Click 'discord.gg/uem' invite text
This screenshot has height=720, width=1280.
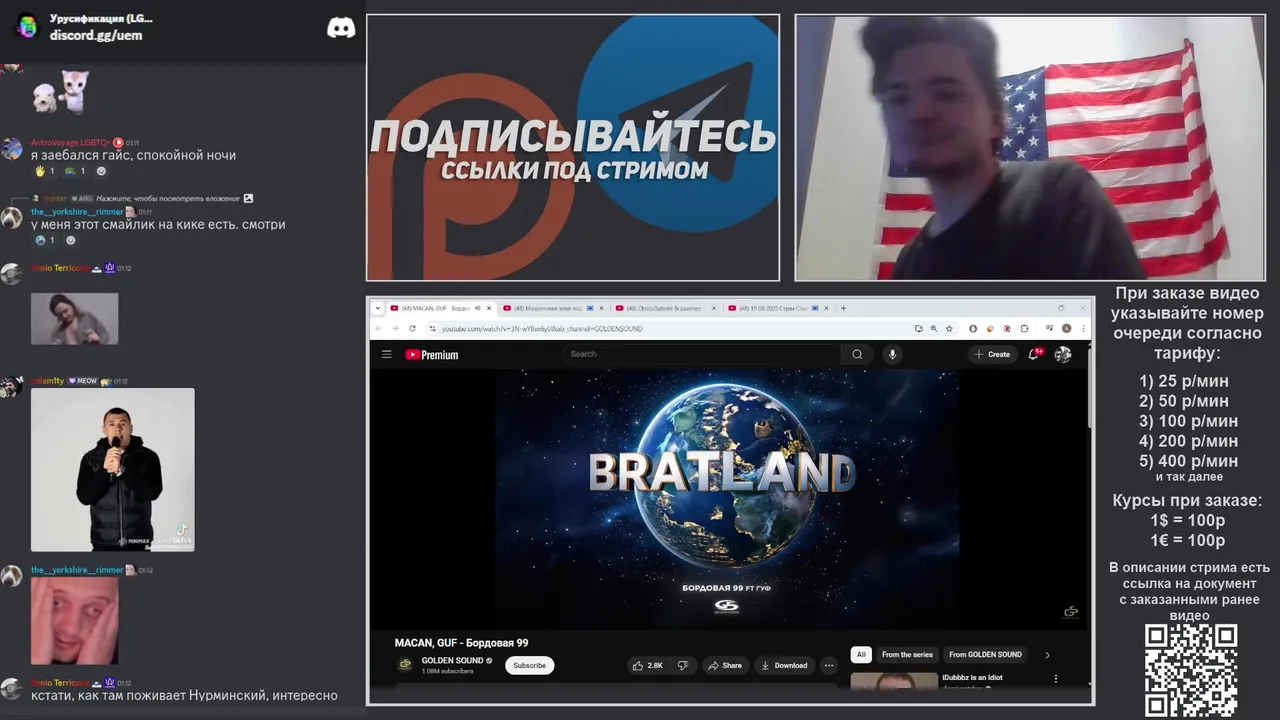96,35
